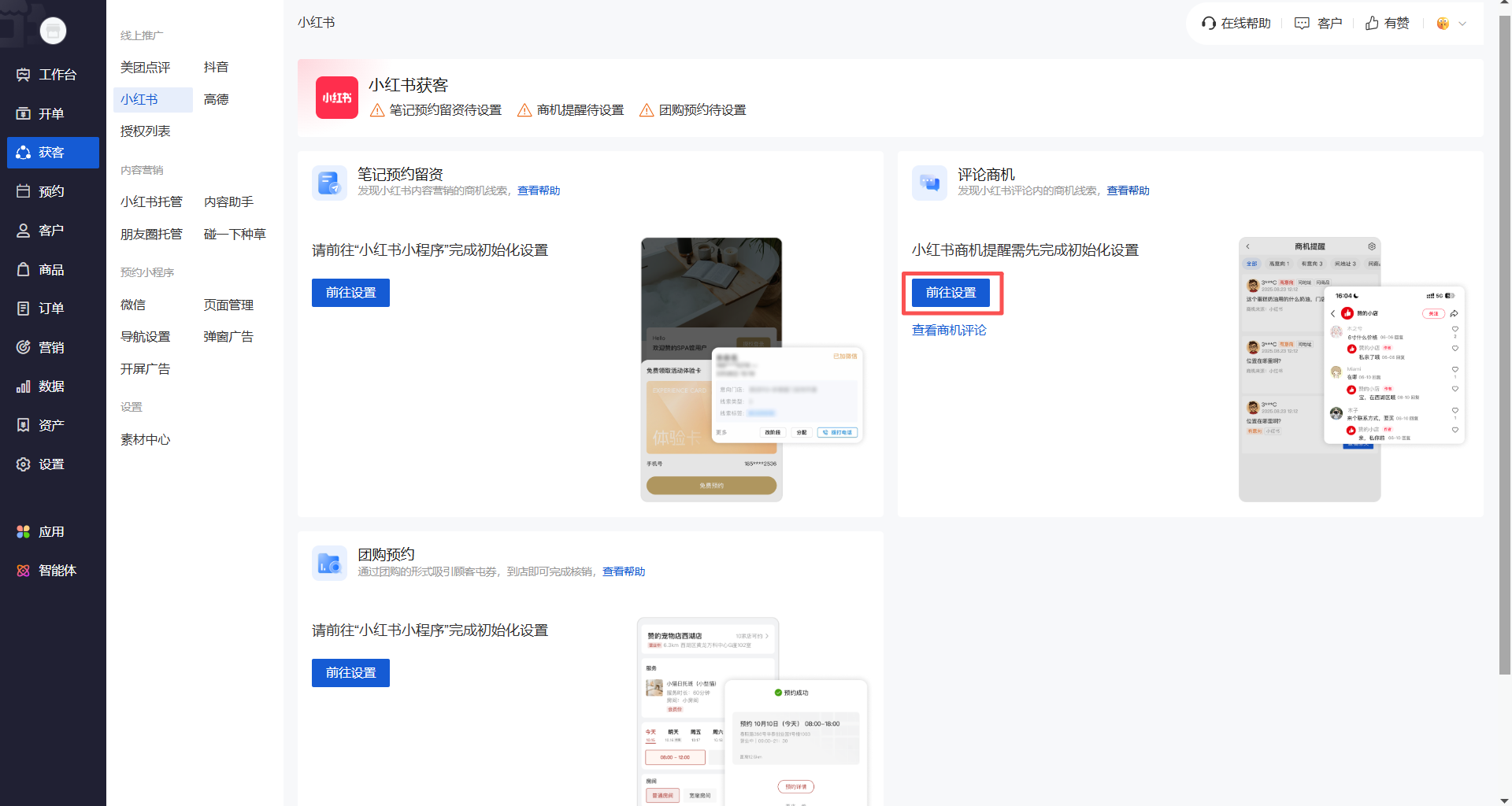This screenshot has height=806, width=1512.
Task: Open the 应用 apps section
Action: pos(53,531)
